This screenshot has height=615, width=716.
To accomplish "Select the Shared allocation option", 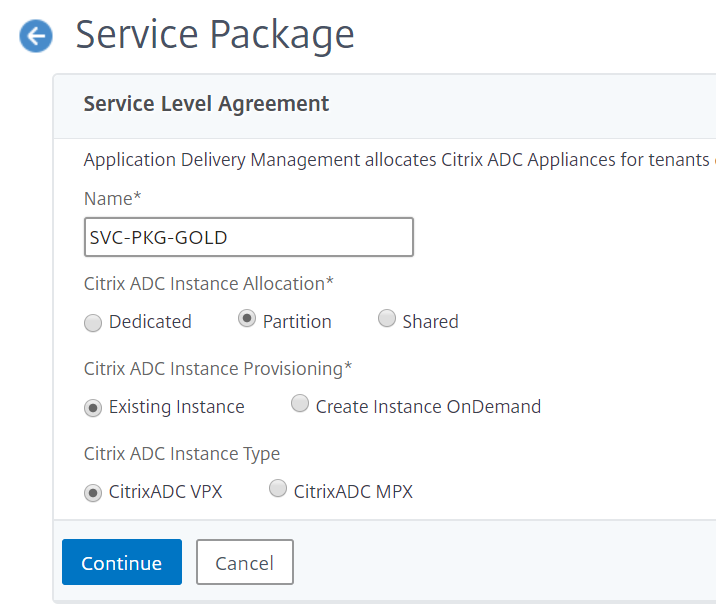I will click(387, 319).
